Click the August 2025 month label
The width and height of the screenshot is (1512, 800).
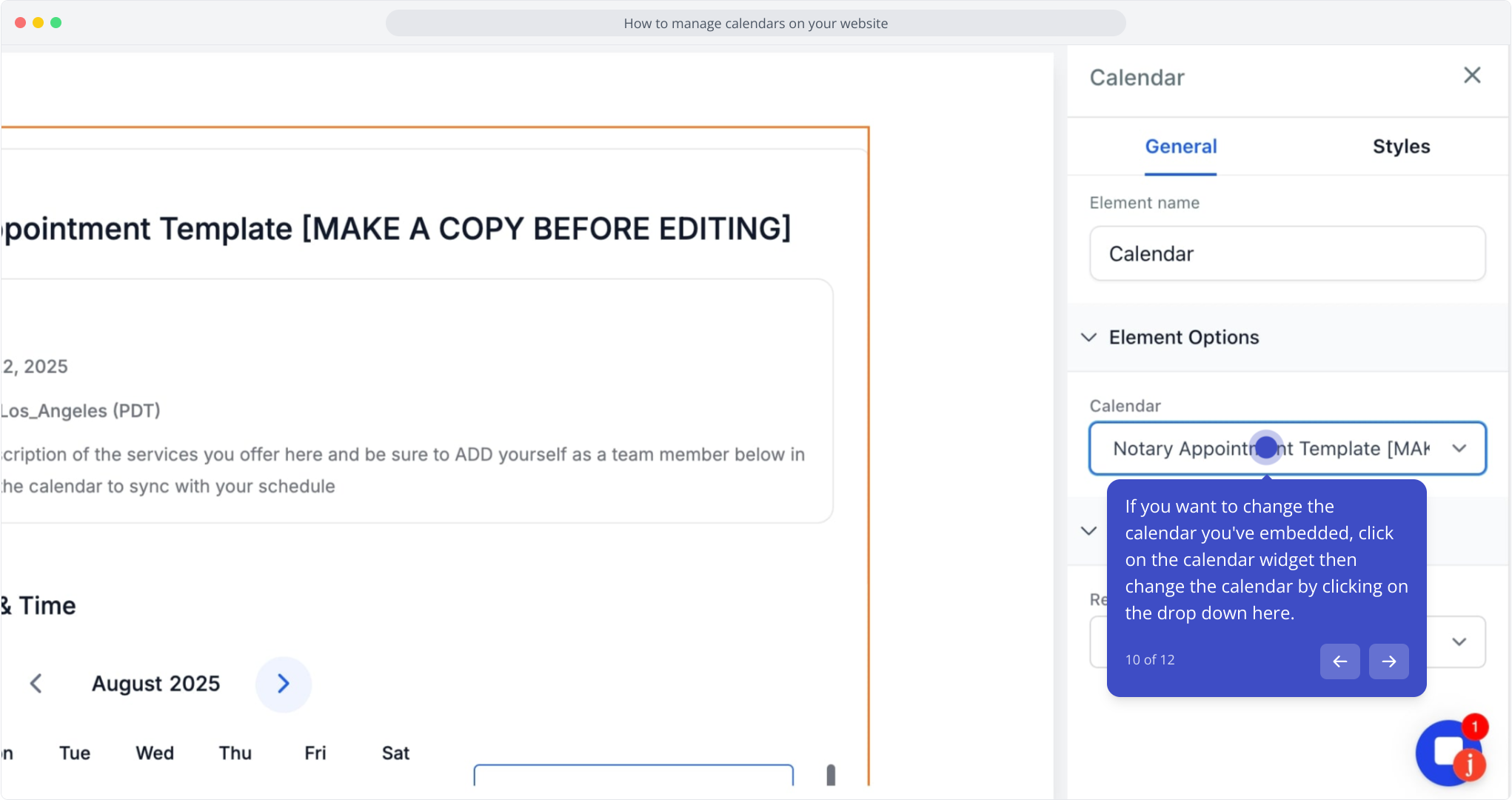point(155,683)
